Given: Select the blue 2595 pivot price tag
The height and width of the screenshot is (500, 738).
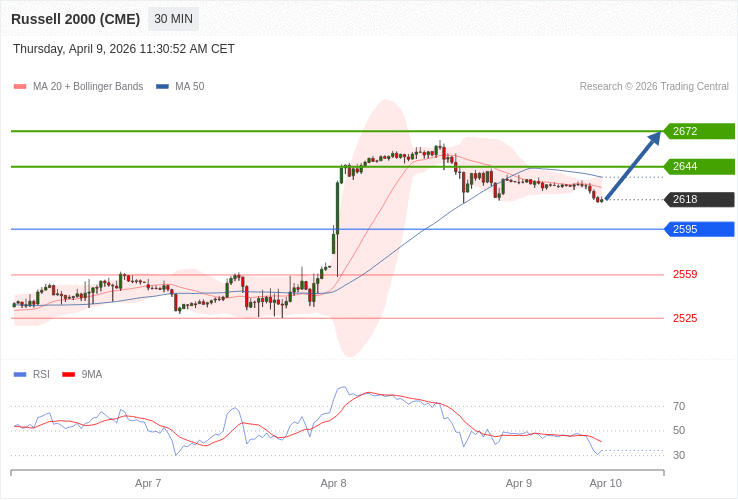Looking at the screenshot, I should click(699, 229).
